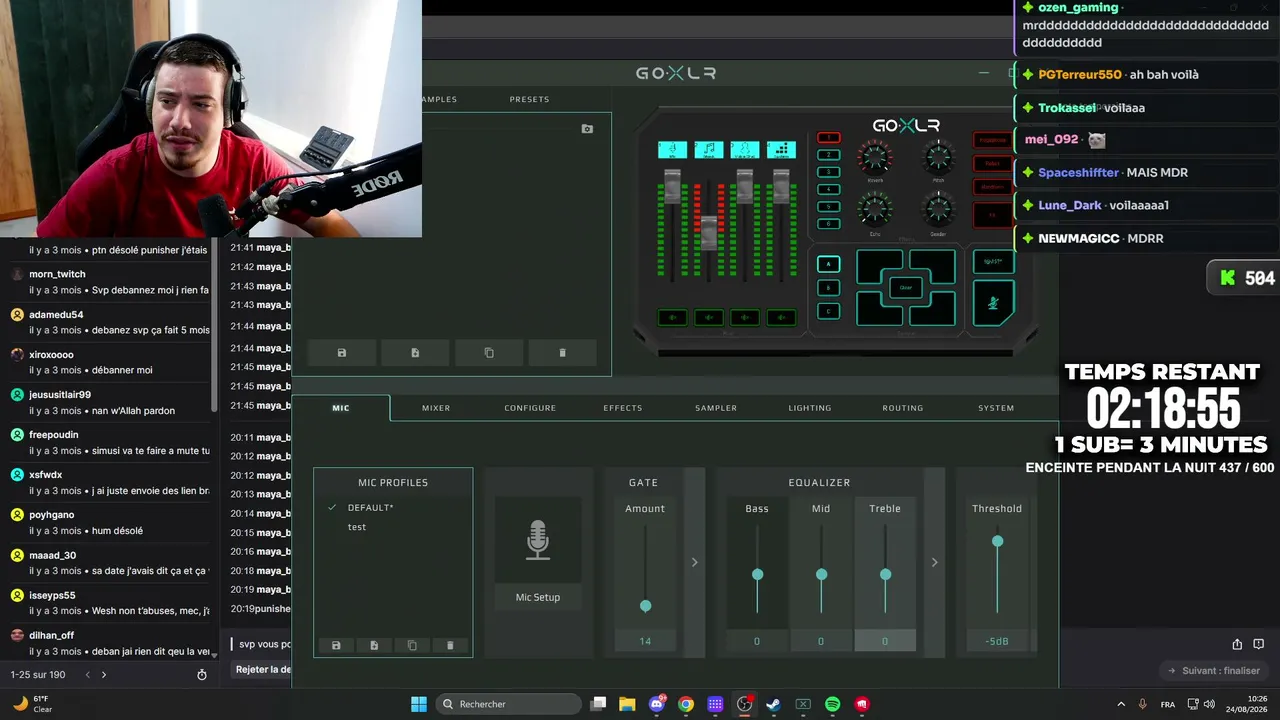
Task: Save the current mic profile
Action: point(336,646)
